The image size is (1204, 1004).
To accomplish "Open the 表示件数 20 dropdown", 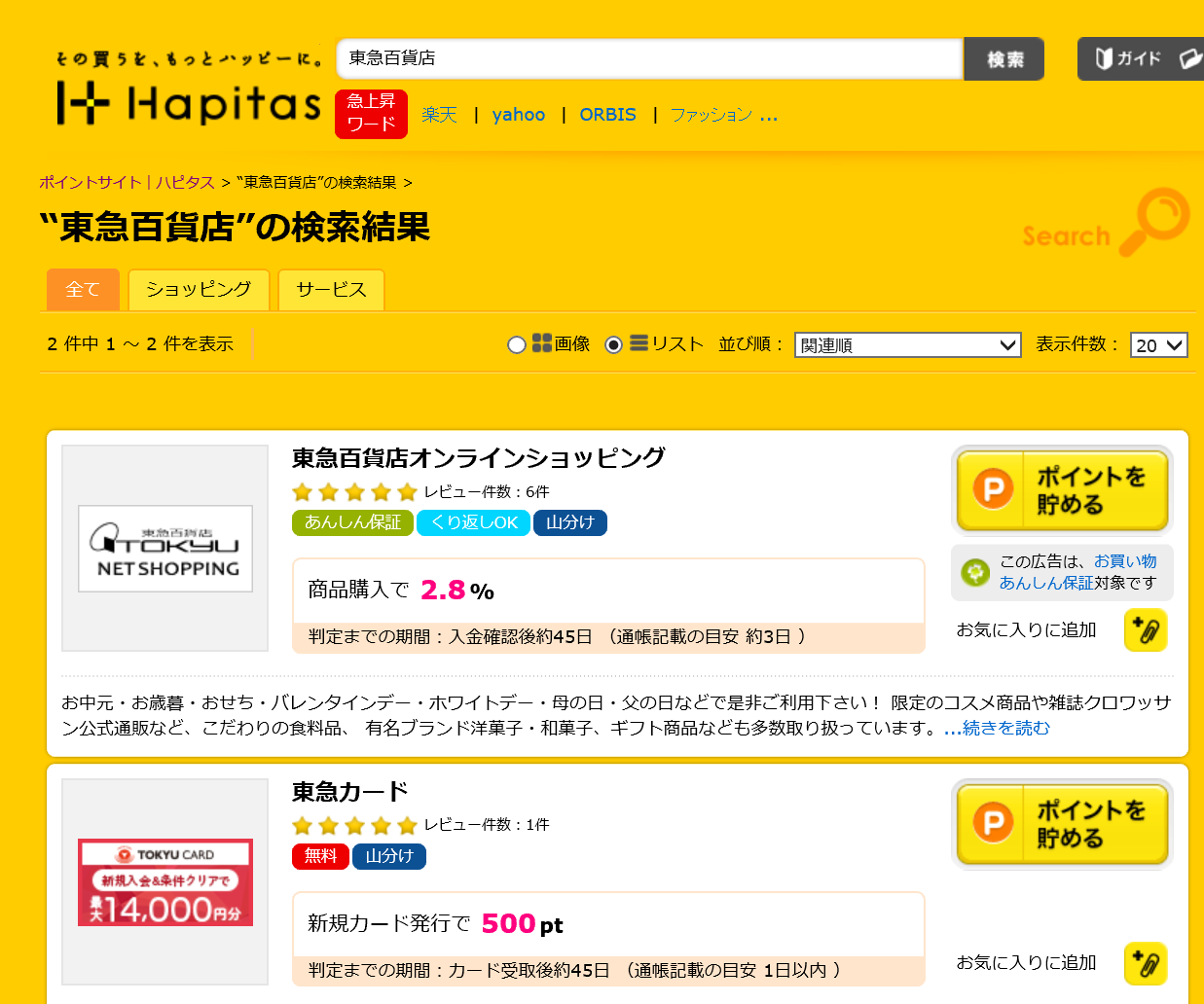I will [1159, 345].
